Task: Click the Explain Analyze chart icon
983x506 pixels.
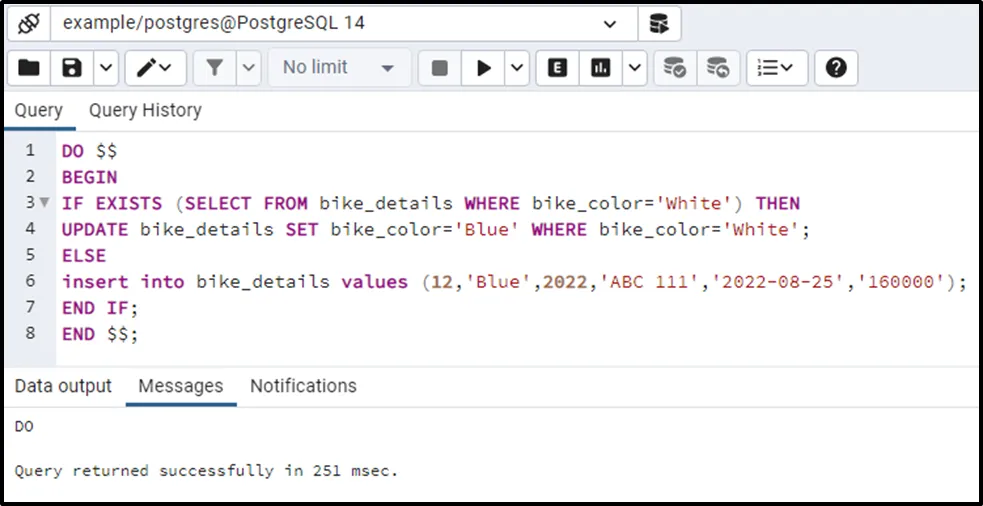Action: click(x=601, y=68)
